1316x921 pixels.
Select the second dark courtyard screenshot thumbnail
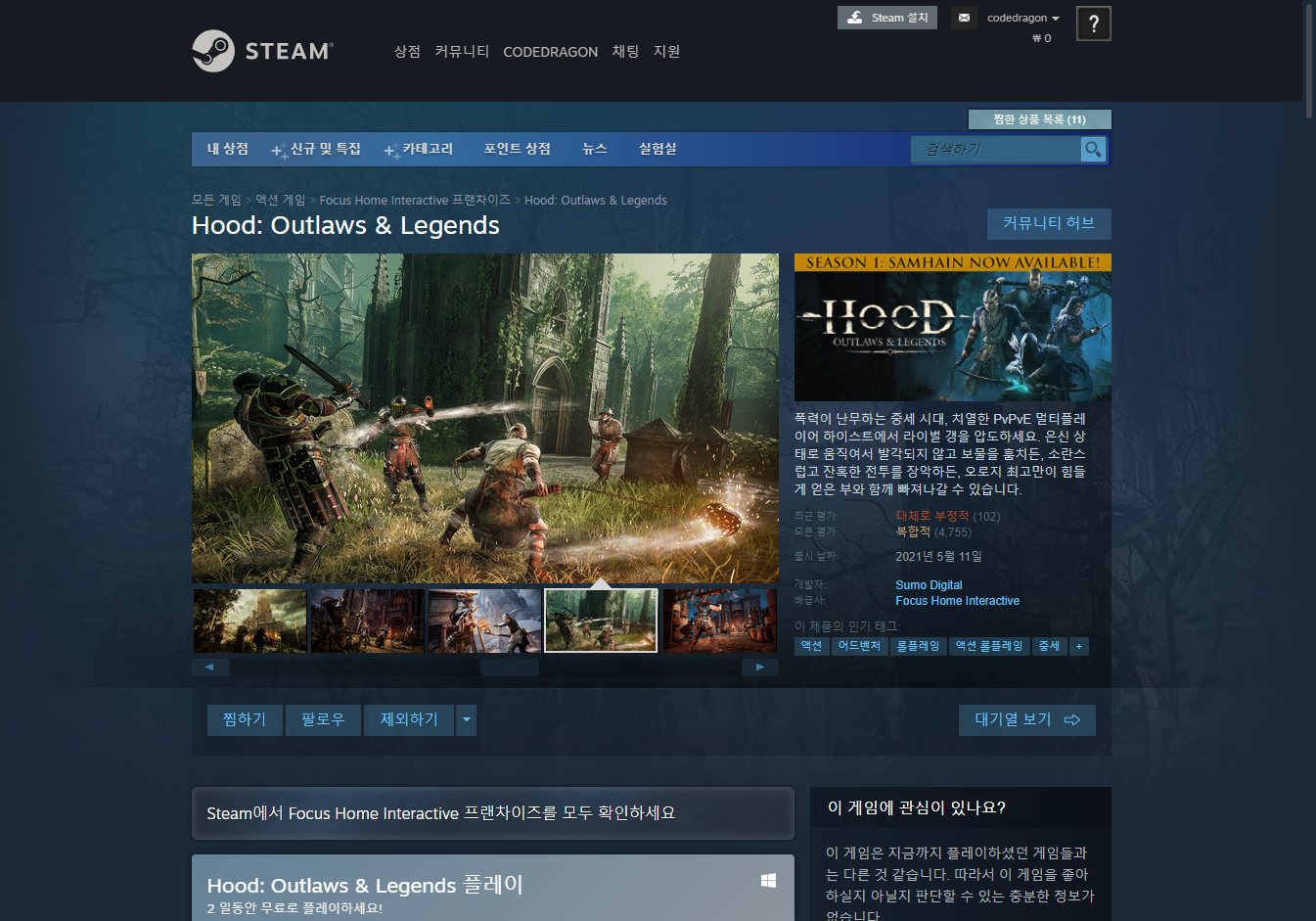(x=367, y=621)
